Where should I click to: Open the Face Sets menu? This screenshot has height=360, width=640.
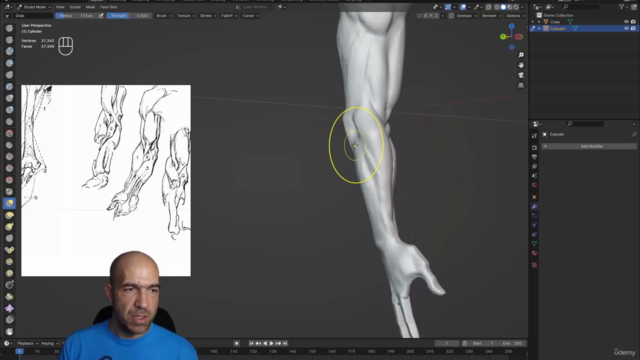click(x=109, y=7)
